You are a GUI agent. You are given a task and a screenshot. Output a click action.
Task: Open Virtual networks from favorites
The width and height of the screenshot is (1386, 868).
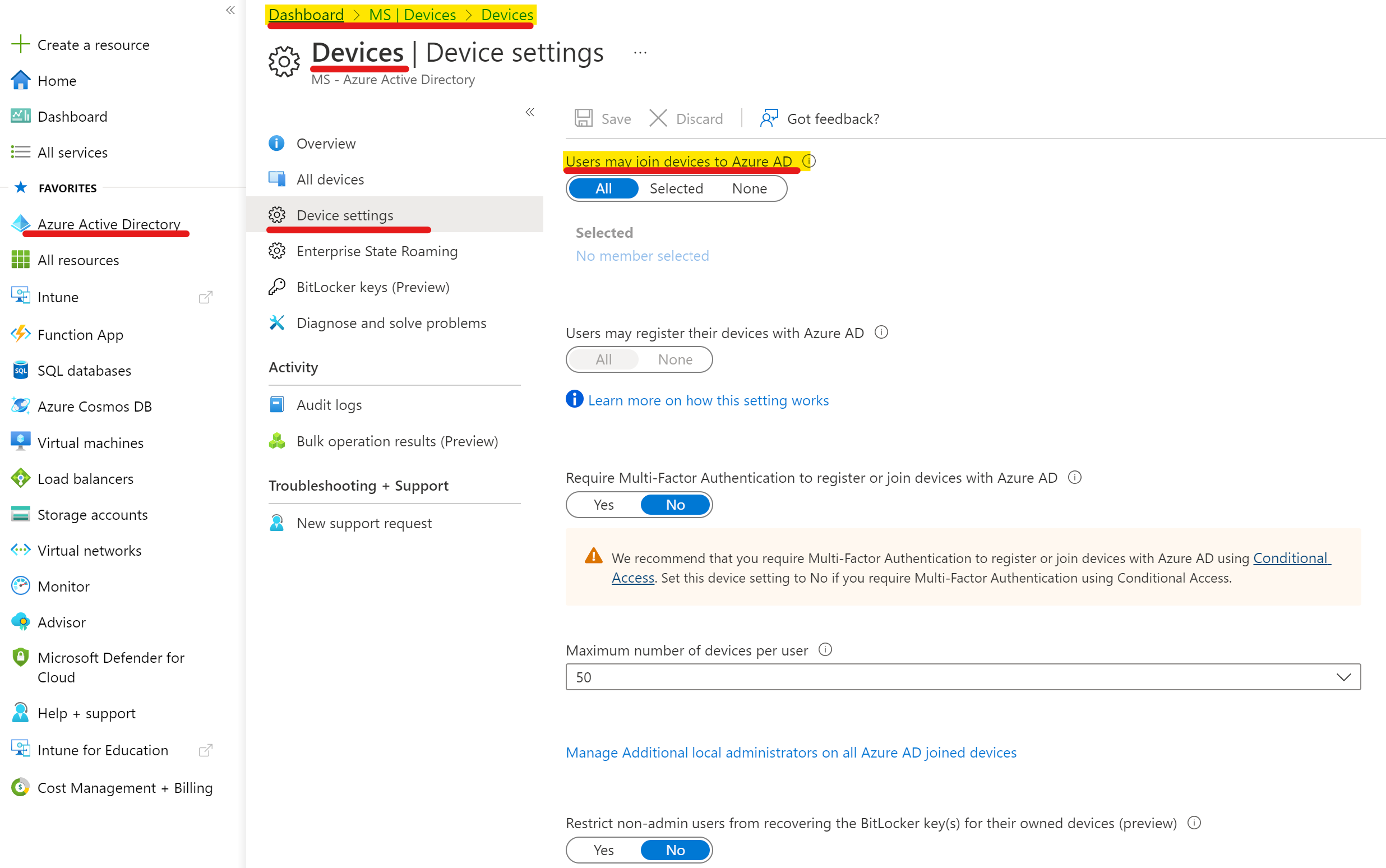[x=90, y=550]
